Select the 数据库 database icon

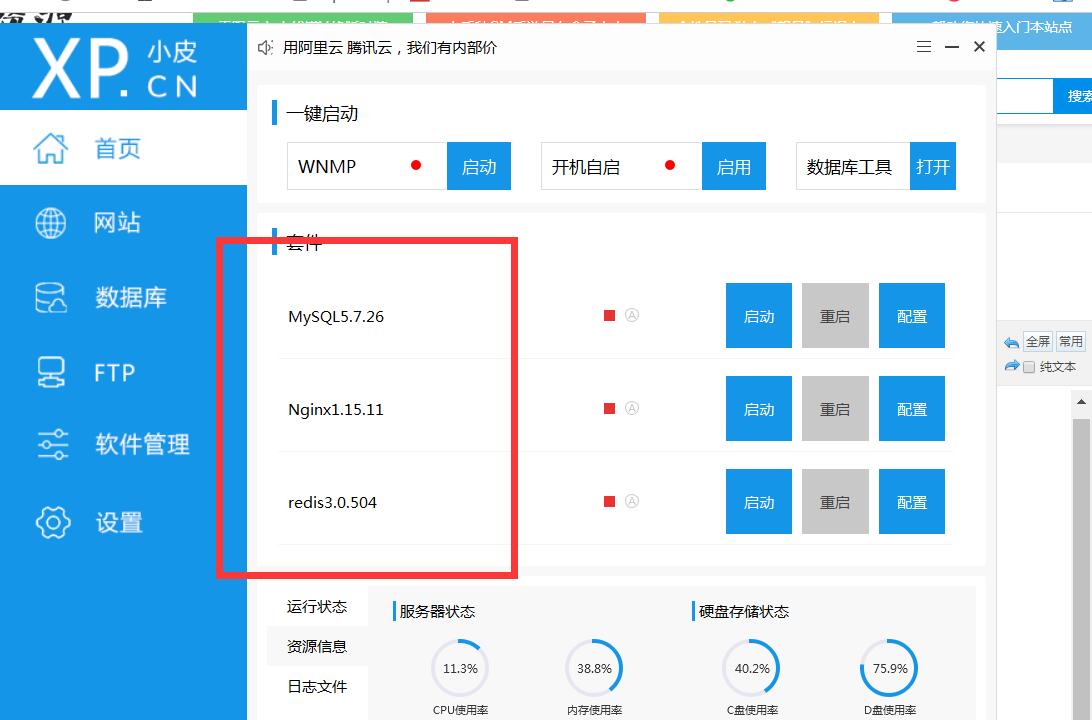point(51,297)
